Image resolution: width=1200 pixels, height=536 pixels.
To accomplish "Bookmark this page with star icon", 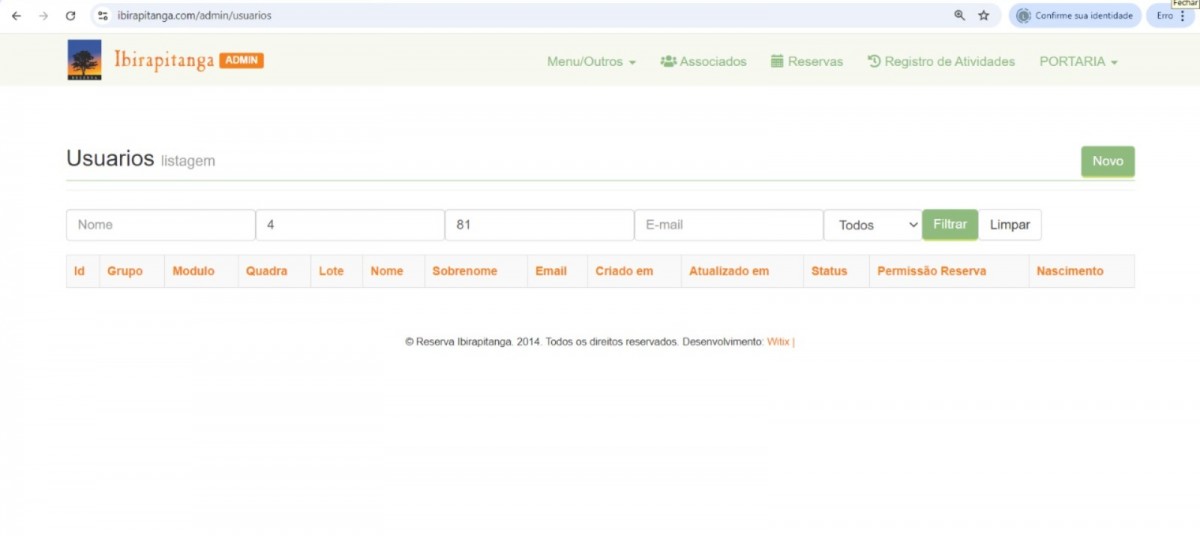I will point(984,16).
